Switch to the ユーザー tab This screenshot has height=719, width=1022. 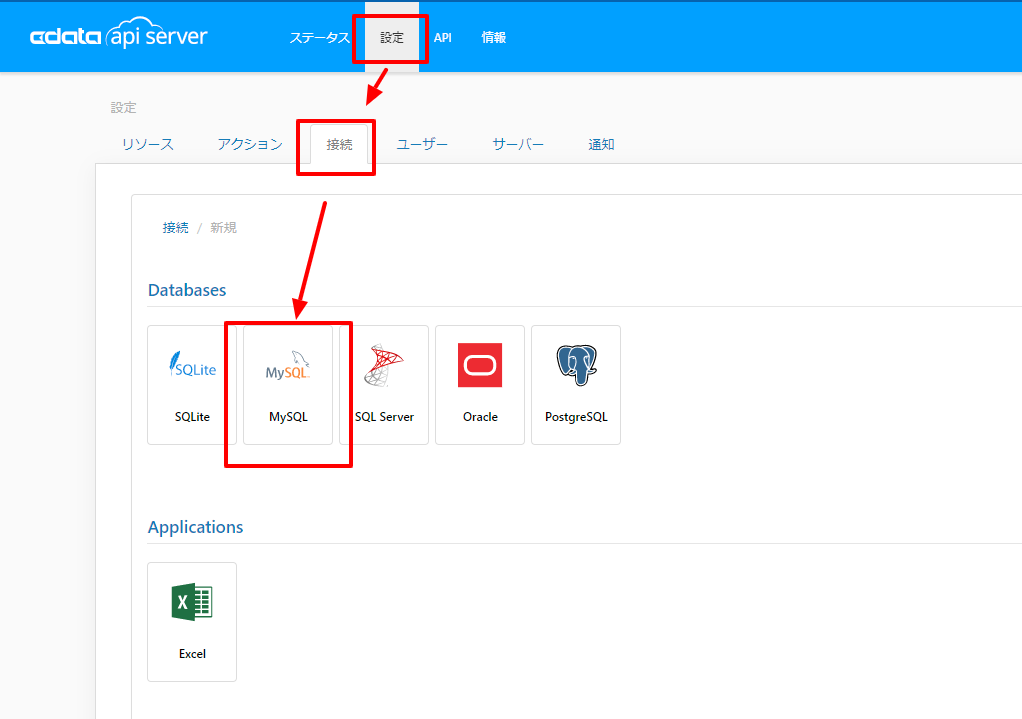(422, 144)
